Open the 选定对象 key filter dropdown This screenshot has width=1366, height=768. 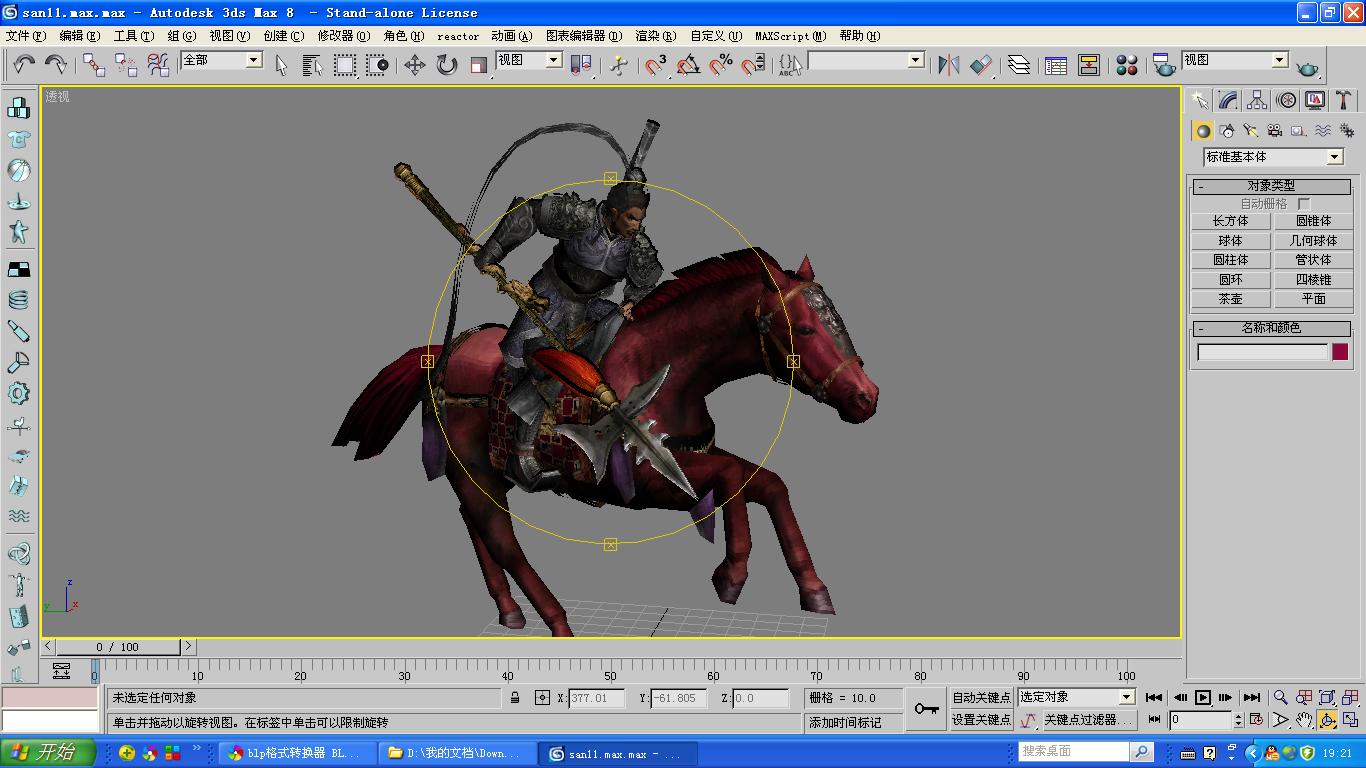click(1126, 697)
